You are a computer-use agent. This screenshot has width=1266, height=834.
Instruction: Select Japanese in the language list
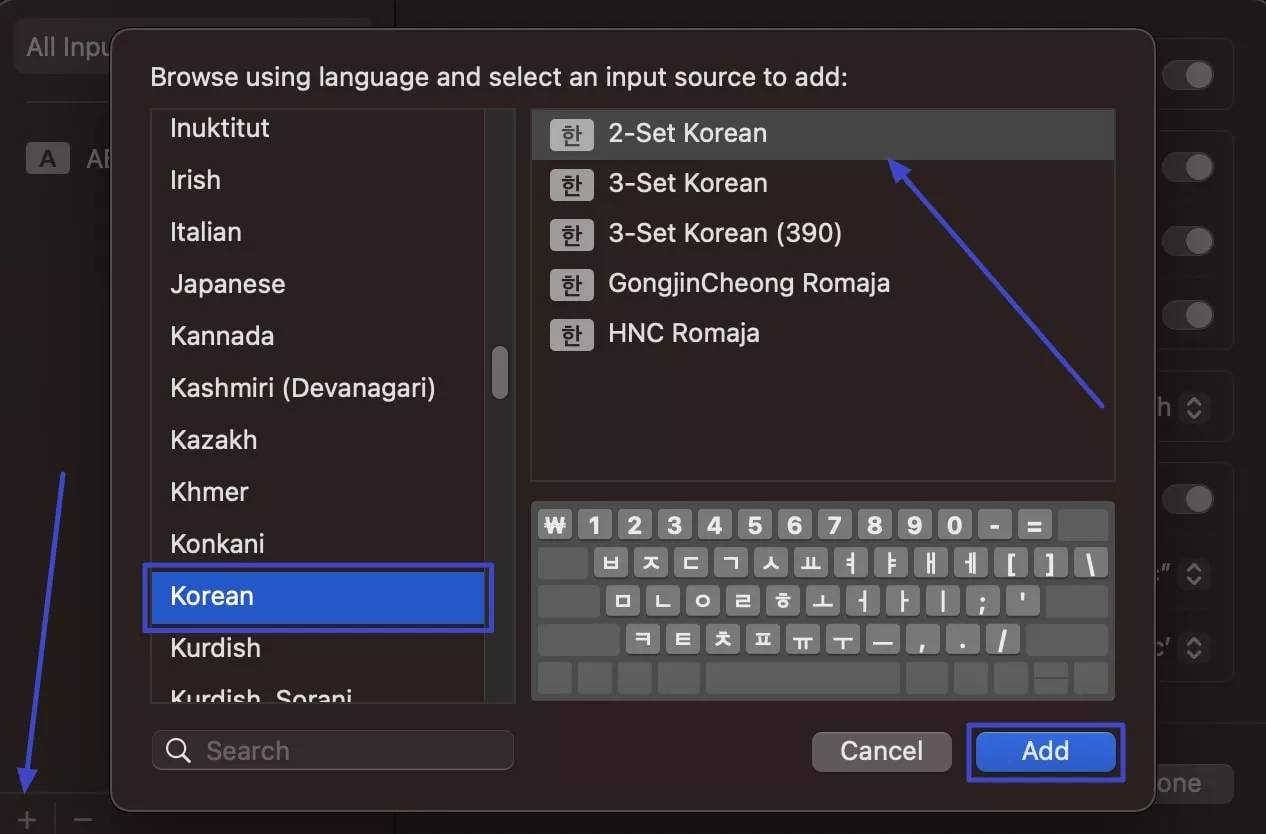pyautogui.click(x=228, y=284)
